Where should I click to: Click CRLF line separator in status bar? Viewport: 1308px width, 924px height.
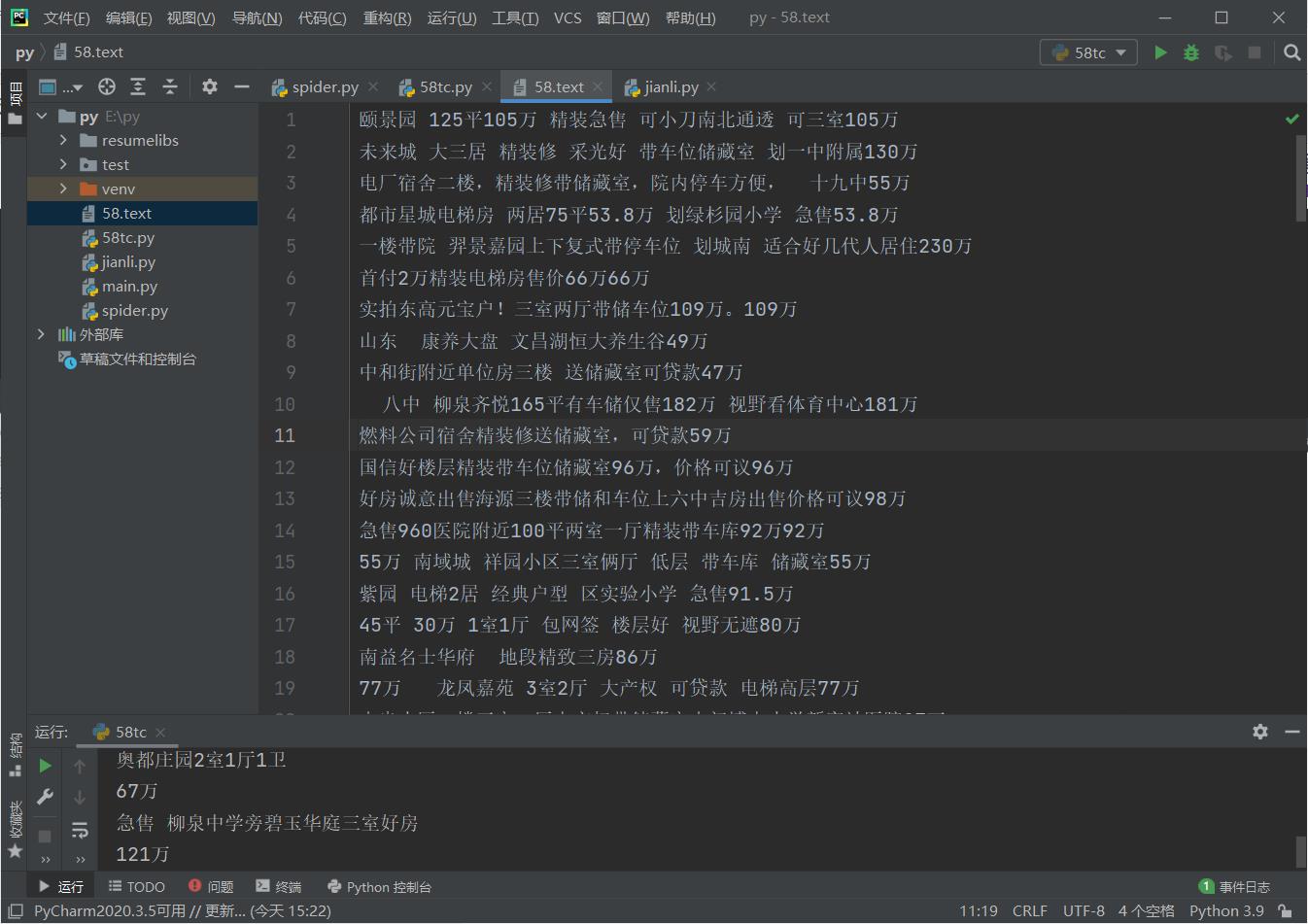[1030, 911]
